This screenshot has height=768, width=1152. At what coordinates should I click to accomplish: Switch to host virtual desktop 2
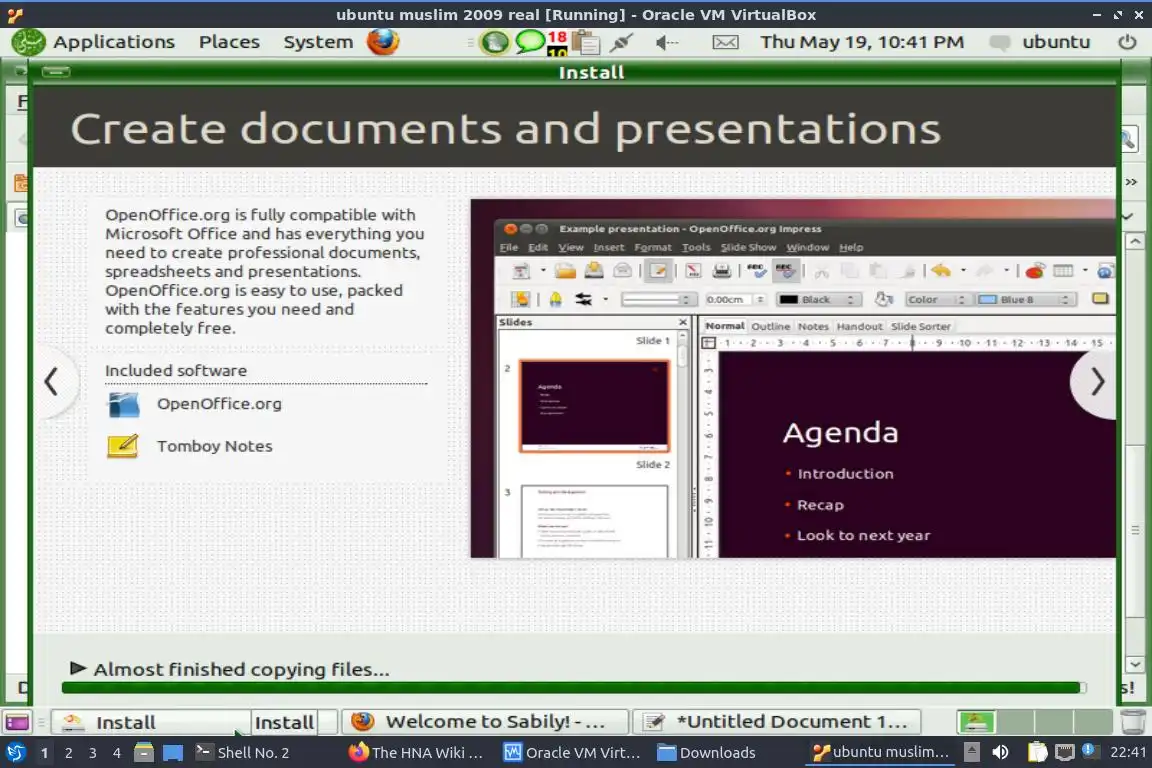coord(68,753)
